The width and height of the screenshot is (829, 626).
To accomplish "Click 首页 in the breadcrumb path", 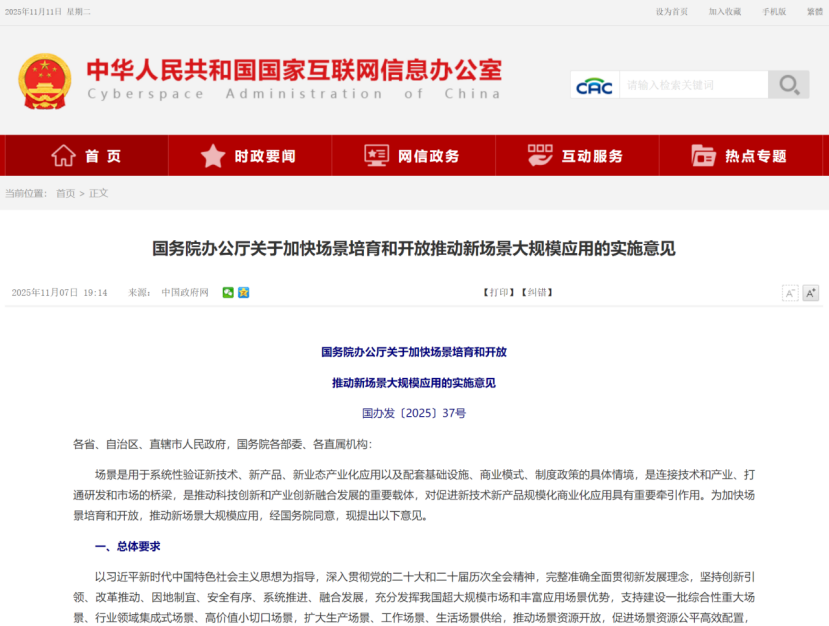I will pos(65,193).
